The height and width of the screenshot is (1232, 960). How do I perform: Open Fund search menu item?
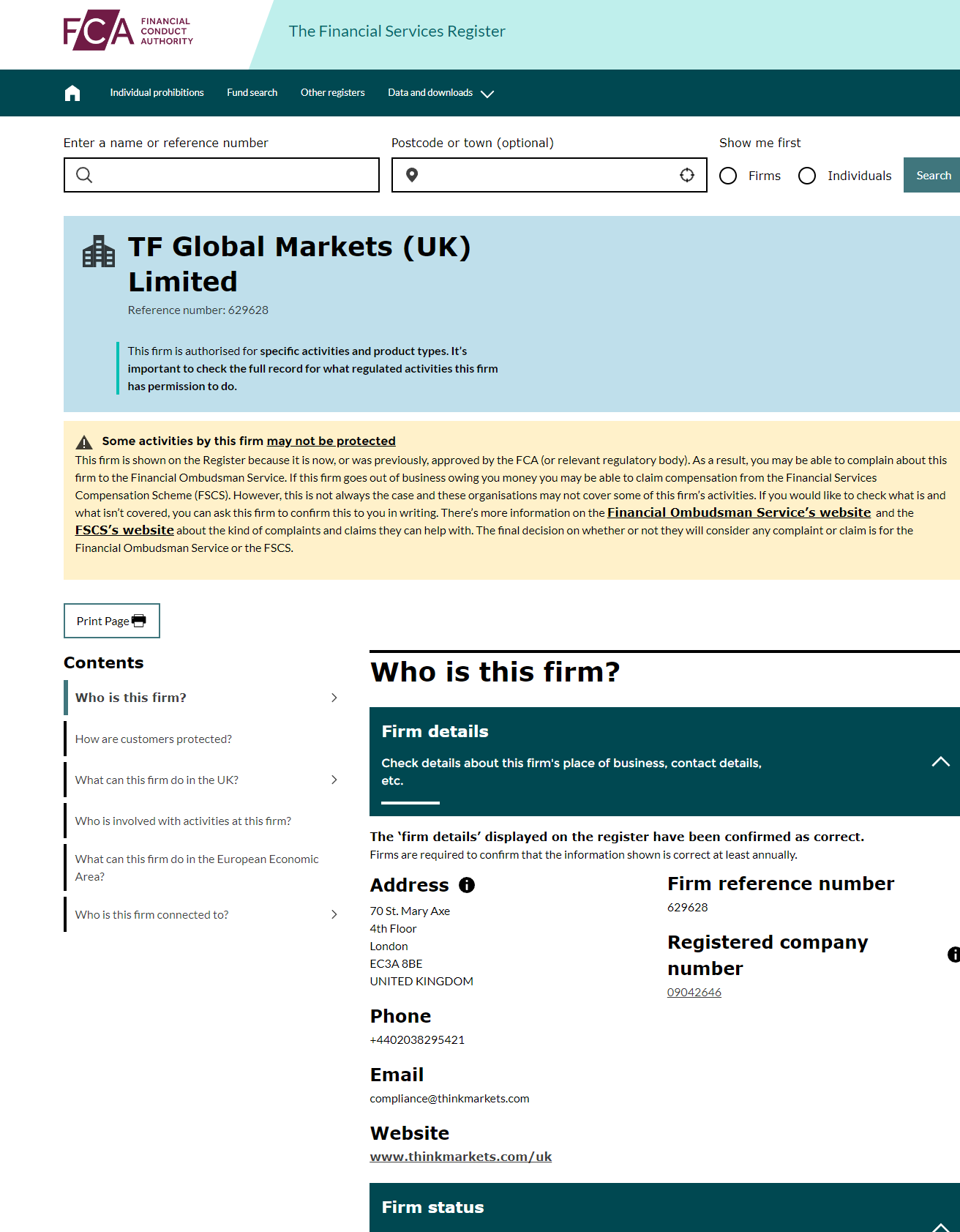(252, 92)
